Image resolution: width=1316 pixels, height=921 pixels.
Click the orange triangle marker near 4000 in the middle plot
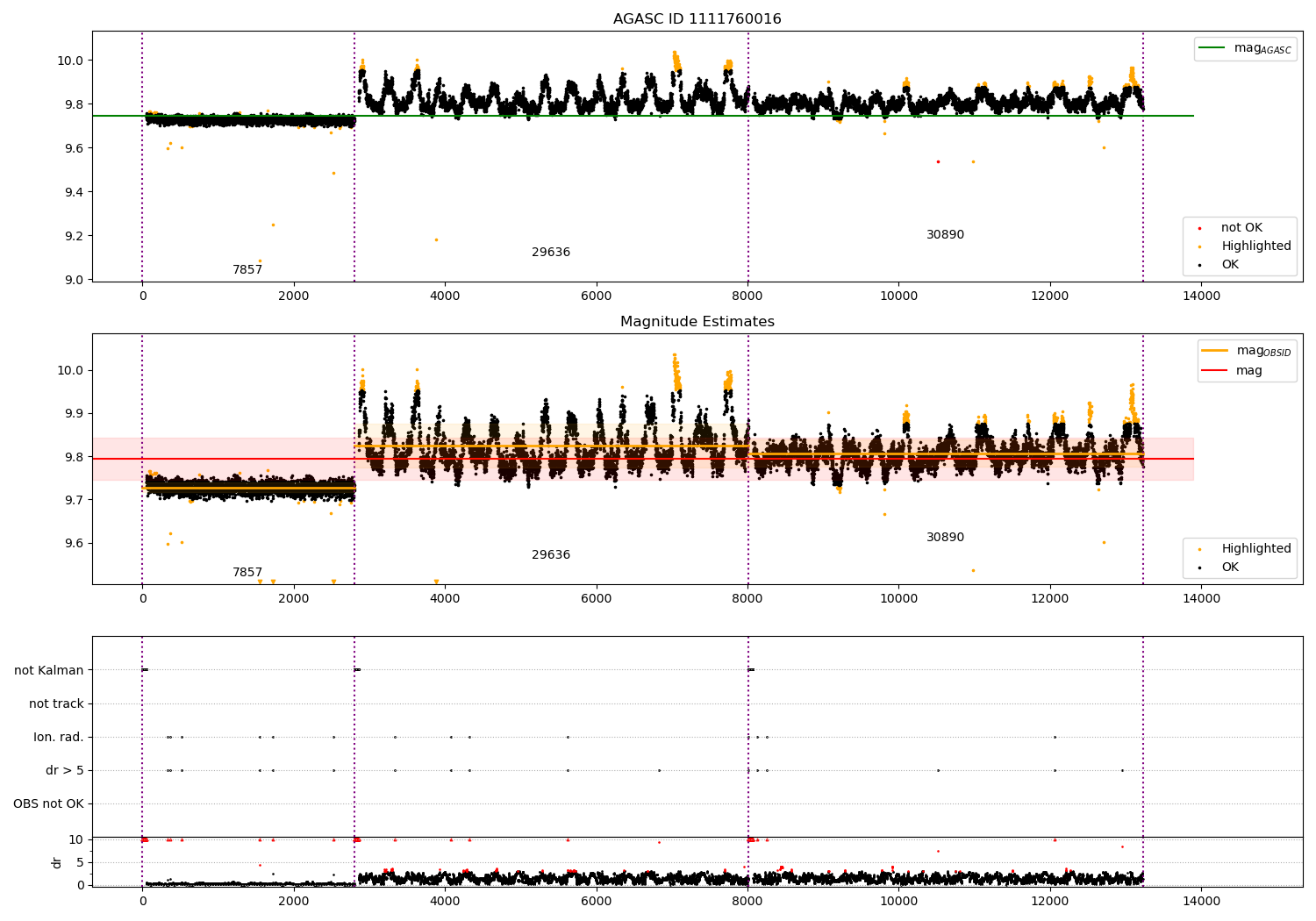pos(436,582)
